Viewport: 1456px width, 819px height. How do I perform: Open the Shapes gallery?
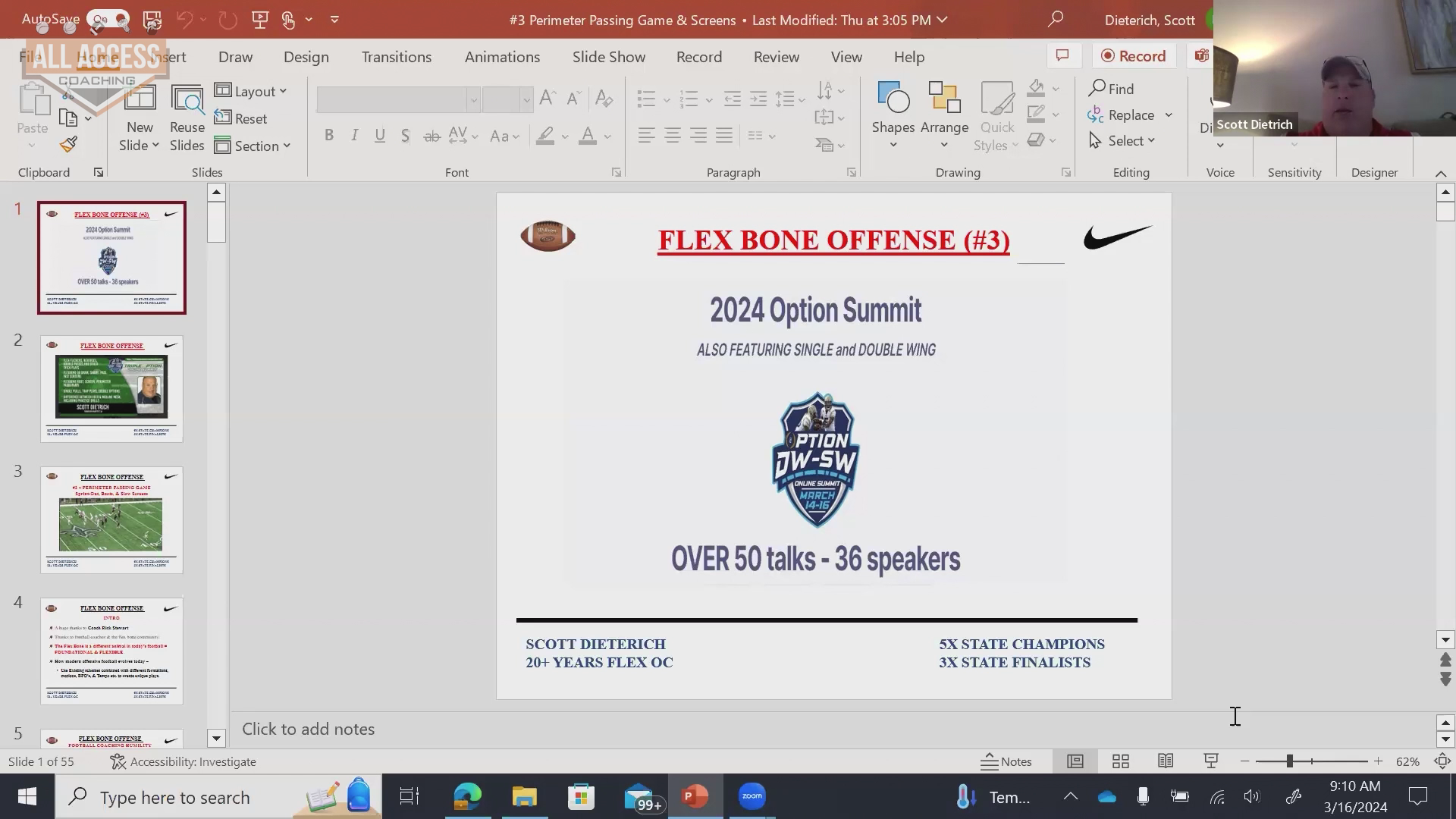pos(893,115)
